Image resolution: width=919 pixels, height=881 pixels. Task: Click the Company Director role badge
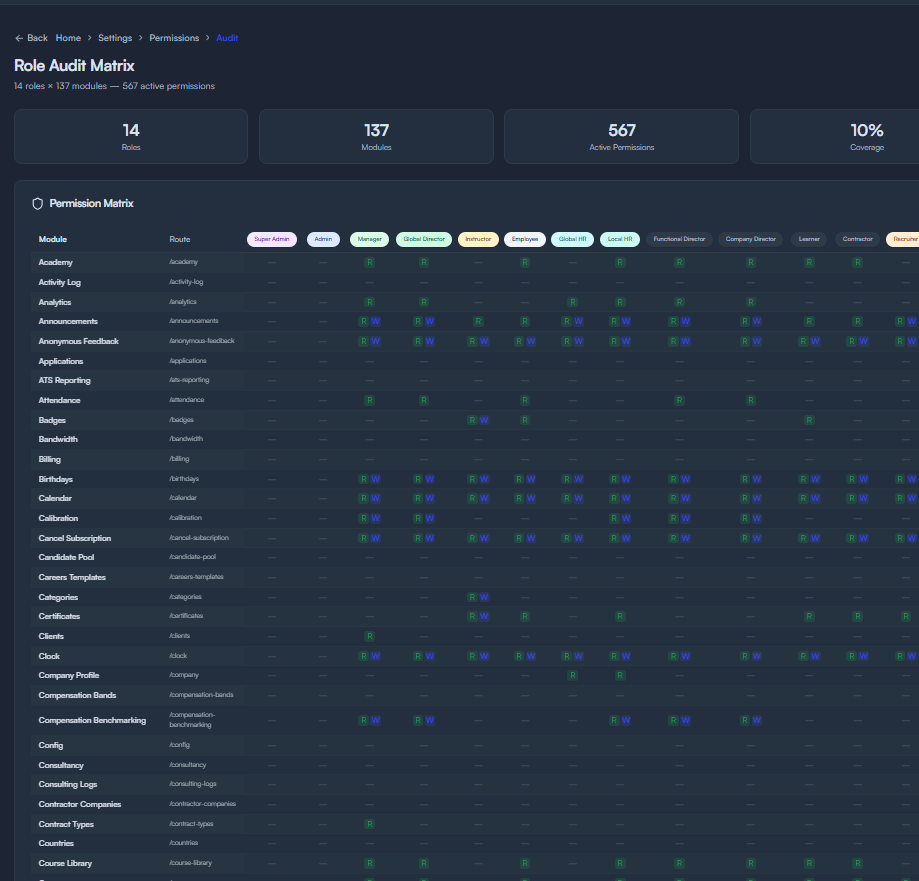click(x=750, y=239)
